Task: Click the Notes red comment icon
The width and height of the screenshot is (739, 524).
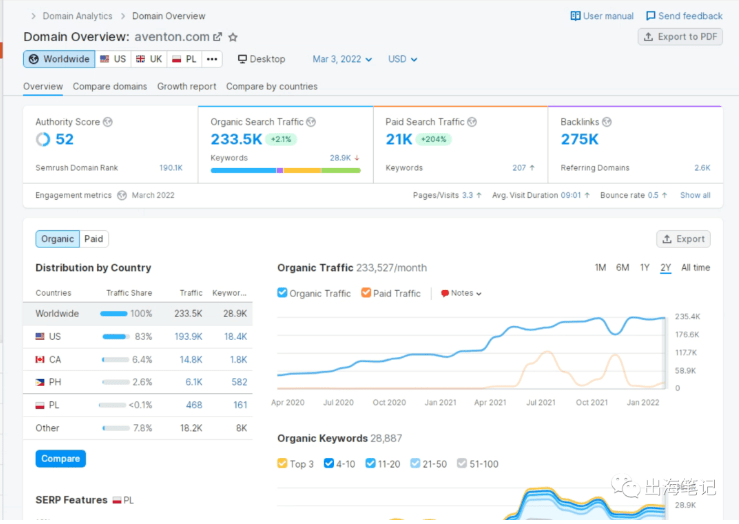Action: tap(444, 293)
